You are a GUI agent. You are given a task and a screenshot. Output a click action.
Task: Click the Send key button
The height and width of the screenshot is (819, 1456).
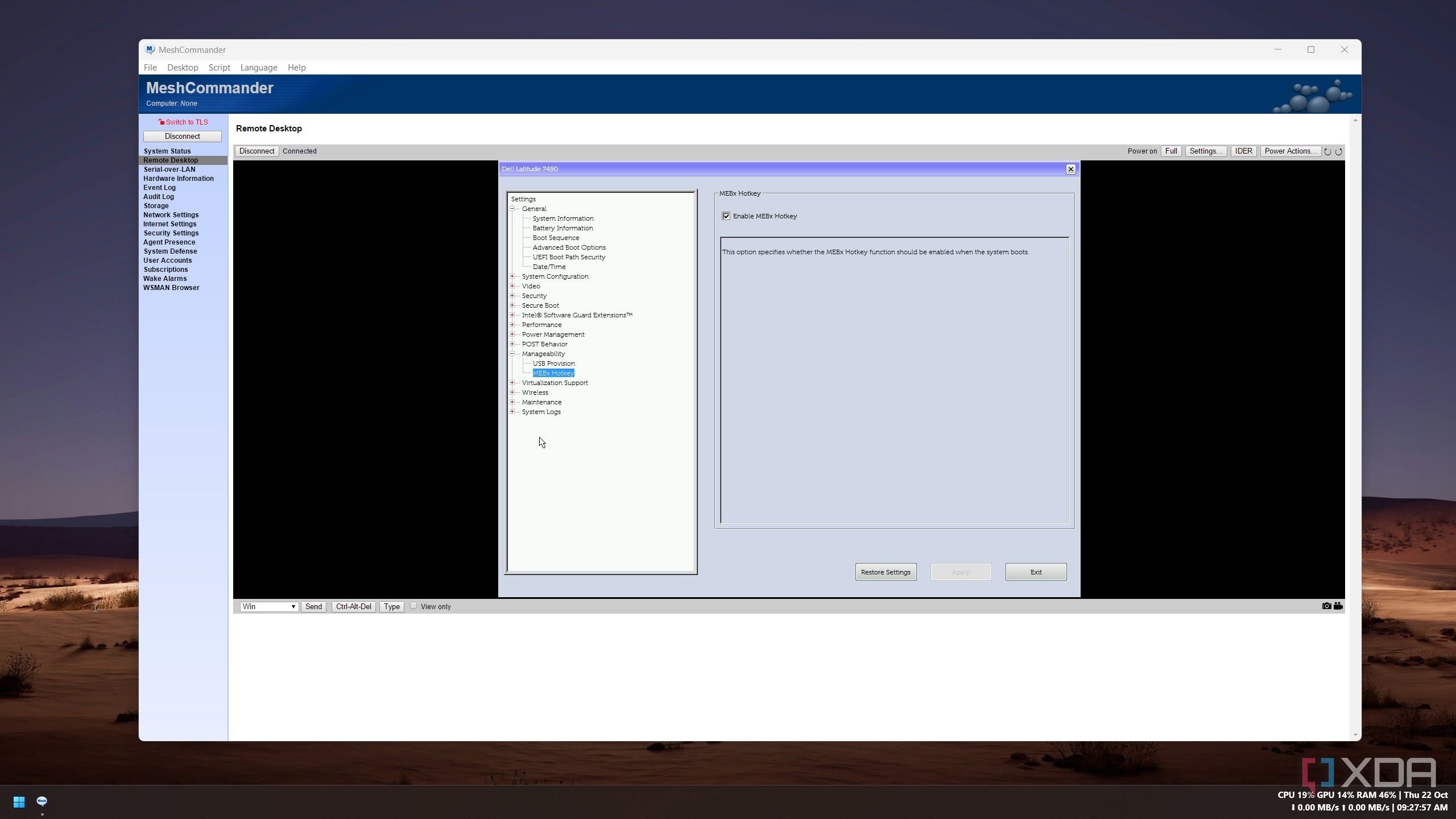[313, 606]
